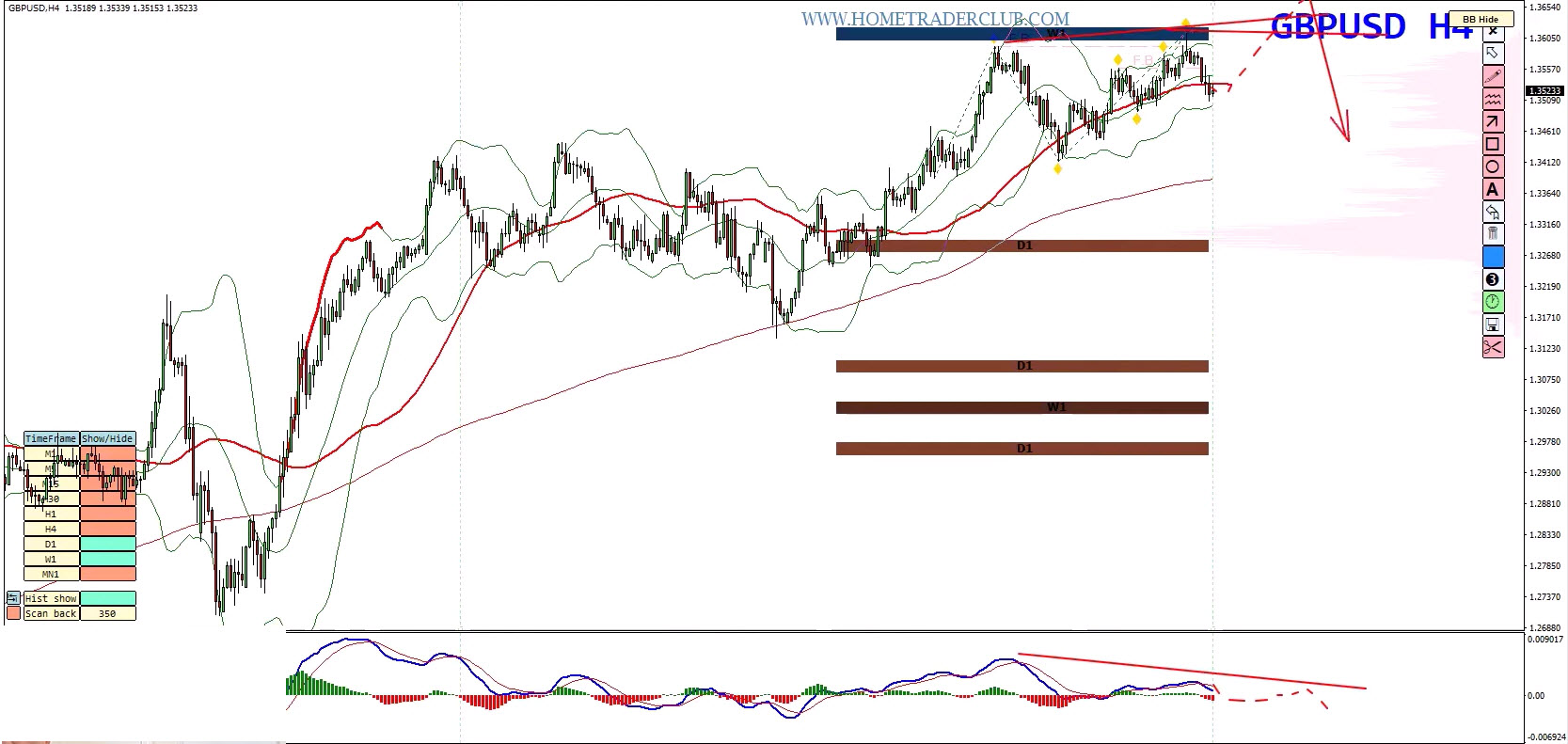Click the Scan back value field 350
This screenshot has height=744, width=1568.
pos(108,613)
